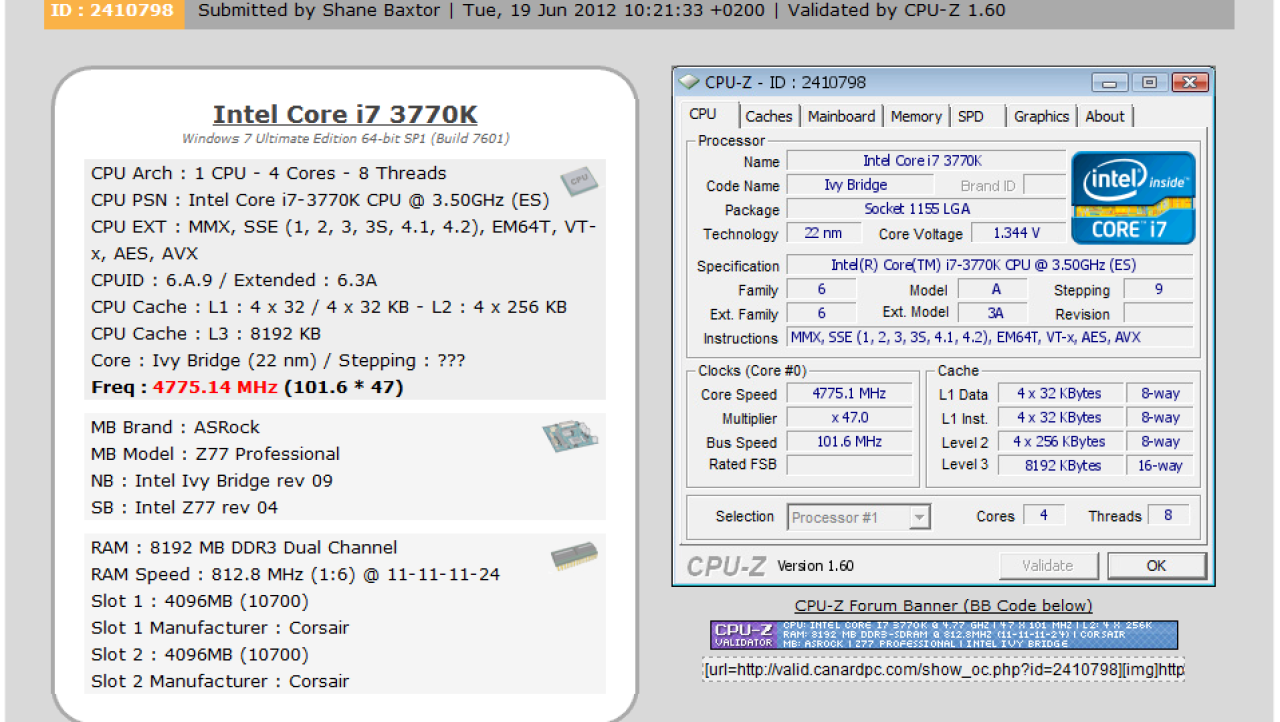Click the Slot 2 : 4096MB (10700) line

pyautogui.click(x=199, y=655)
